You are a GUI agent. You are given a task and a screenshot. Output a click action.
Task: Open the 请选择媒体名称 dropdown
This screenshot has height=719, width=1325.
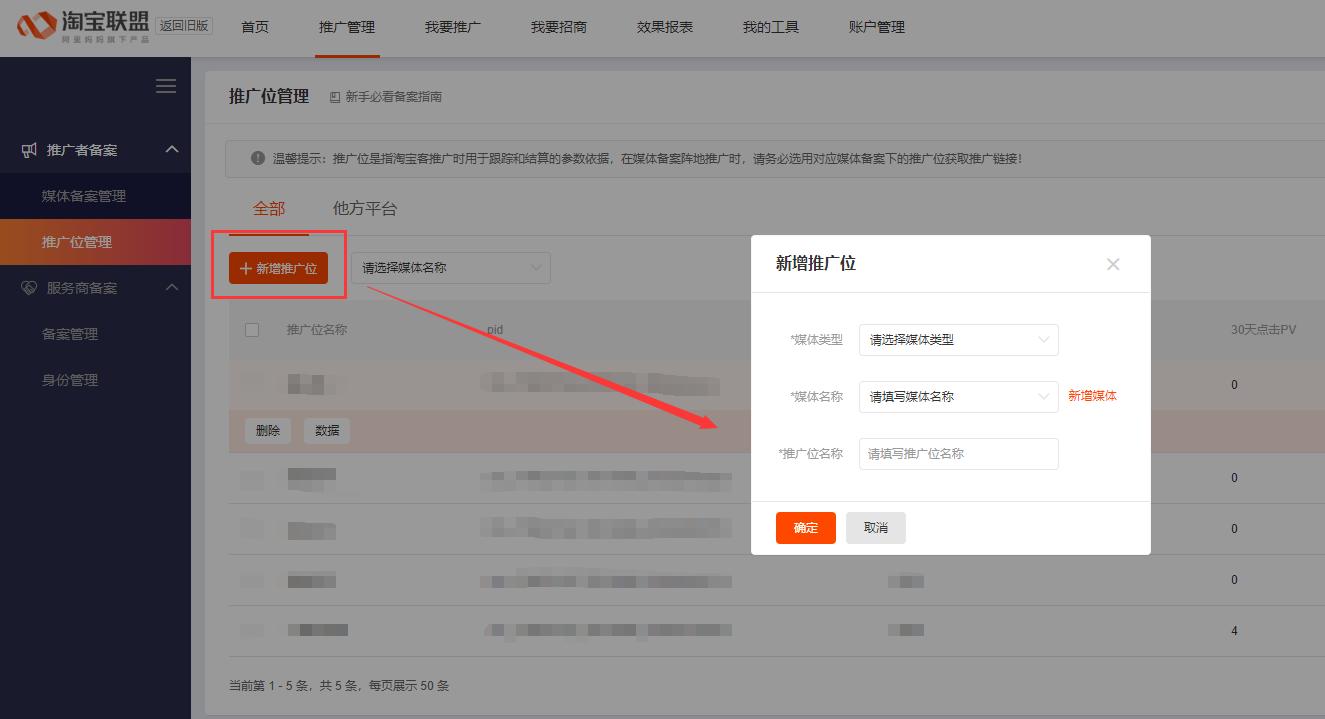pos(450,268)
